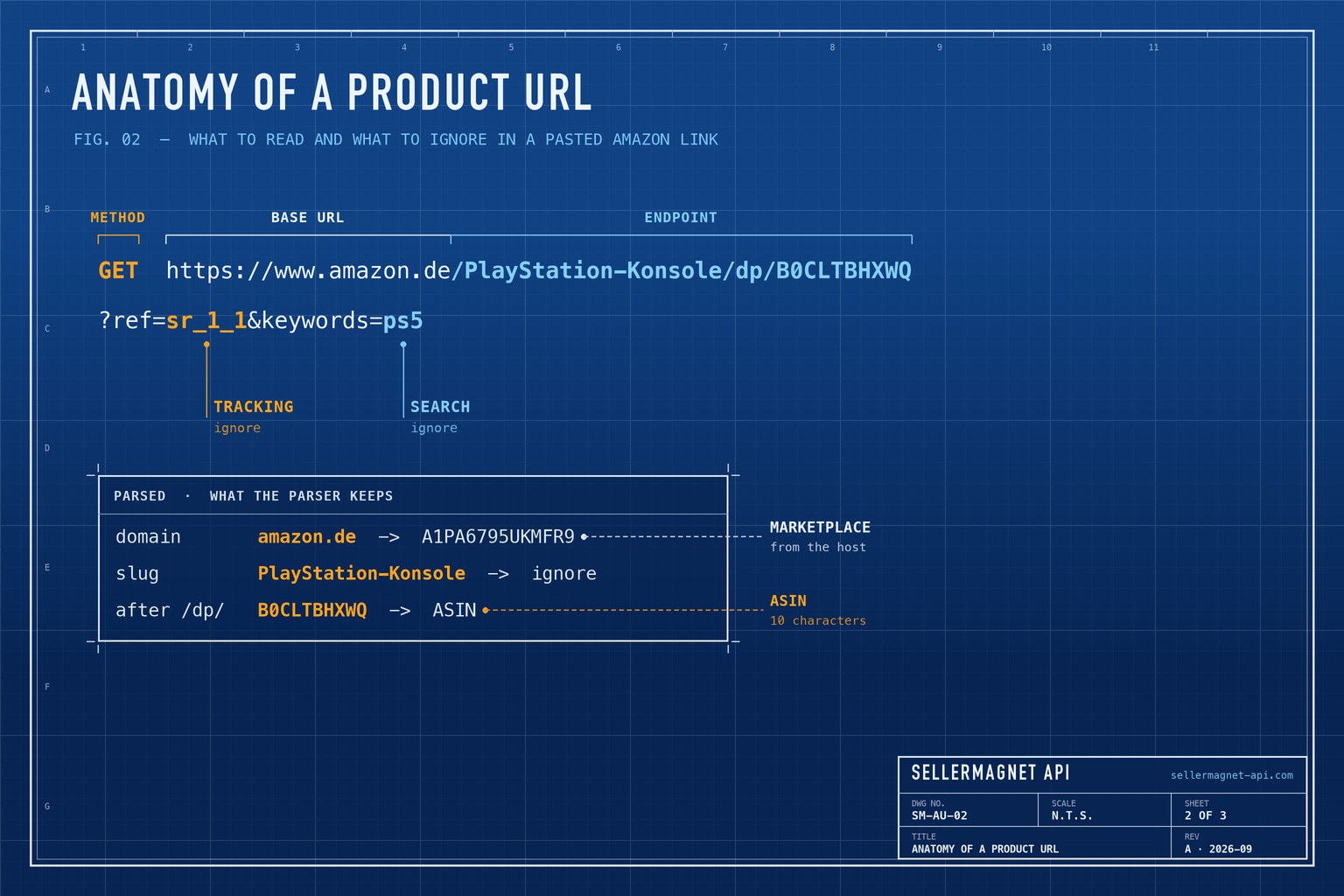Click the "FIG. 02" subtitle line
Screen dimensions: 1344x896
pos(395,139)
